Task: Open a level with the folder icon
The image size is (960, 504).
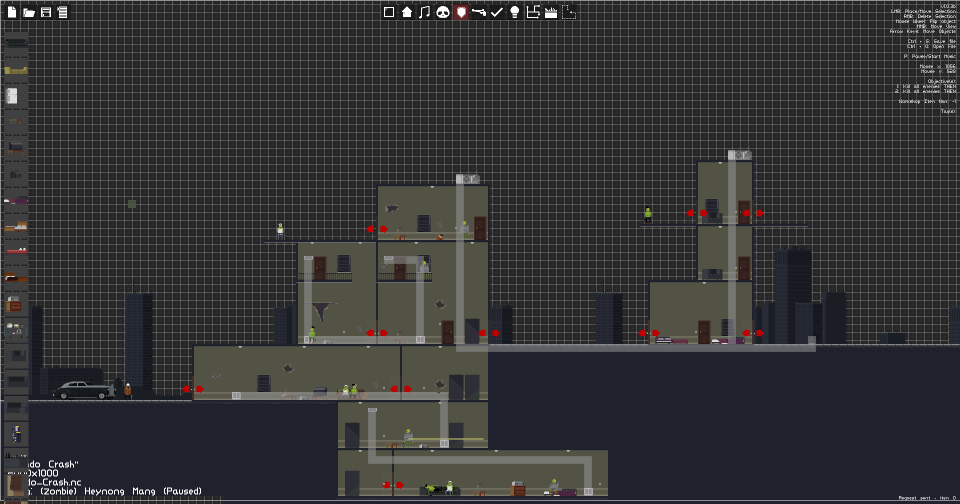Action: [29, 12]
